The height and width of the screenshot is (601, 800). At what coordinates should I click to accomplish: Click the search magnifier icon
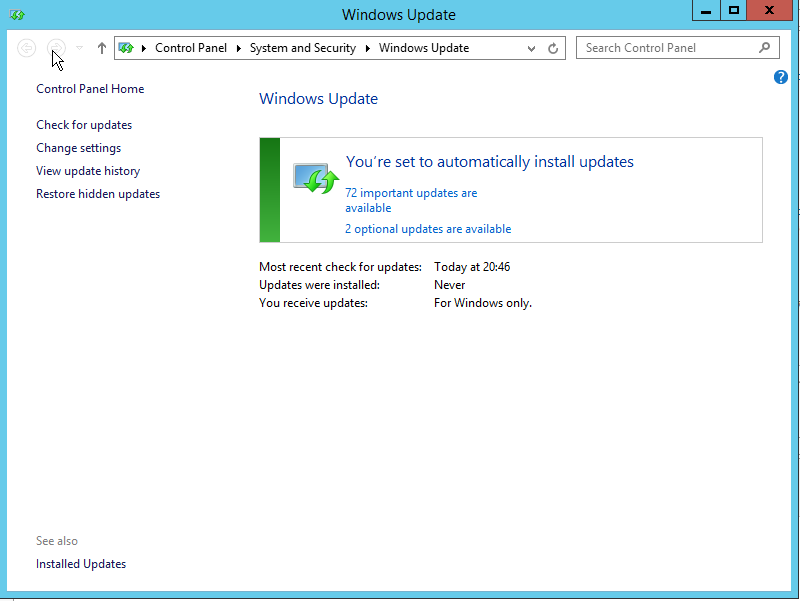(764, 47)
